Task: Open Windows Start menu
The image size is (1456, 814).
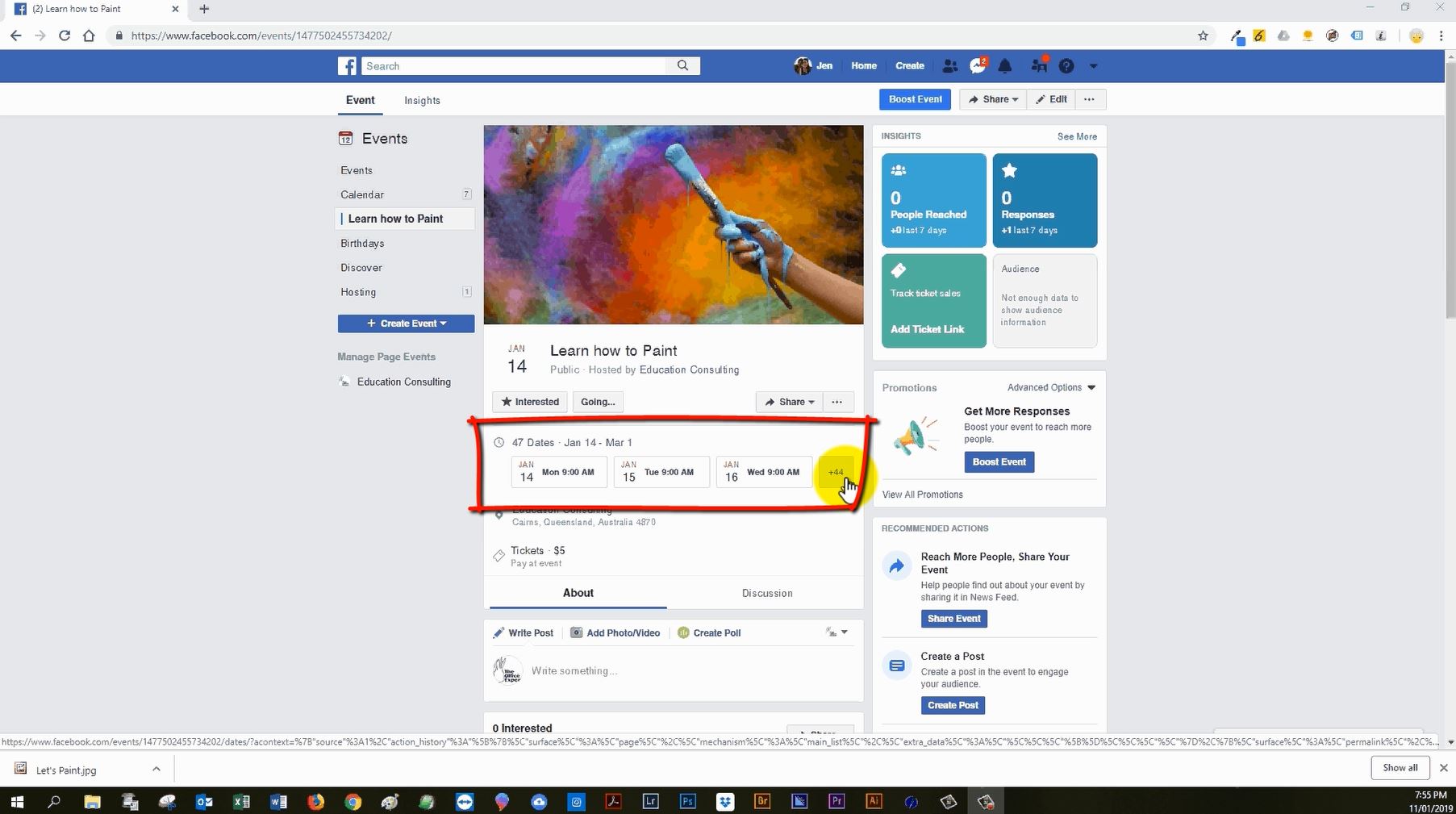Action: pyautogui.click(x=17, y=801)
